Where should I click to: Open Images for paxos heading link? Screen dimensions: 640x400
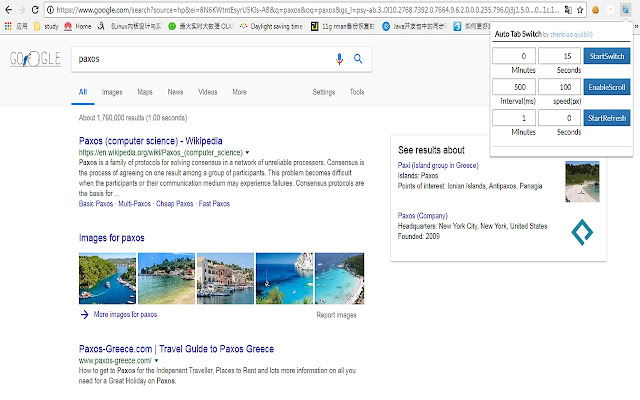point(111,238)
